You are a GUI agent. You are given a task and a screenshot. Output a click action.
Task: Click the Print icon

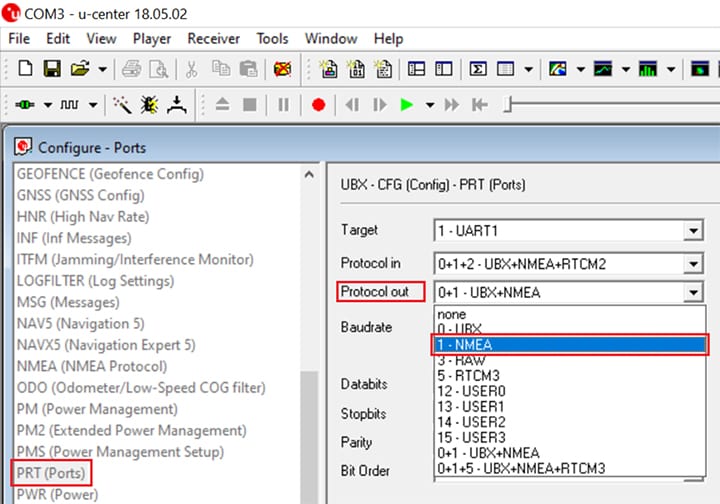coord(132,69)
